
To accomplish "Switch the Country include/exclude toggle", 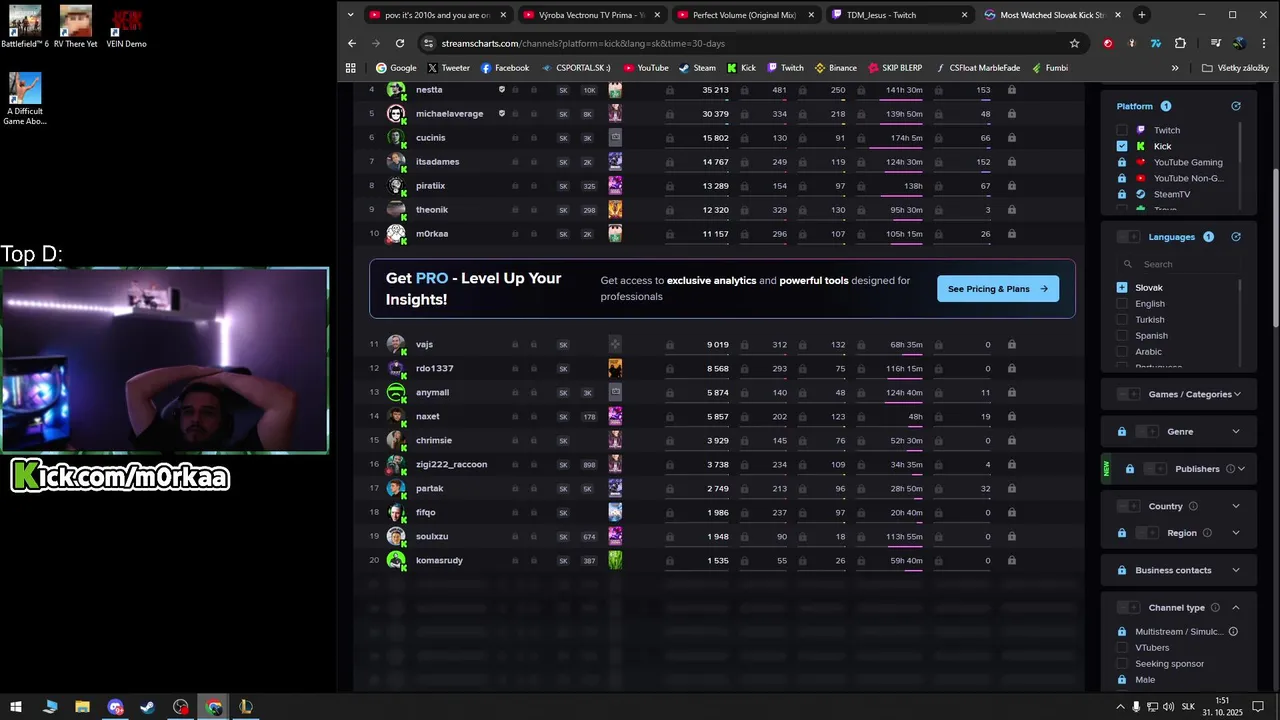I will tap(1128, 506).
